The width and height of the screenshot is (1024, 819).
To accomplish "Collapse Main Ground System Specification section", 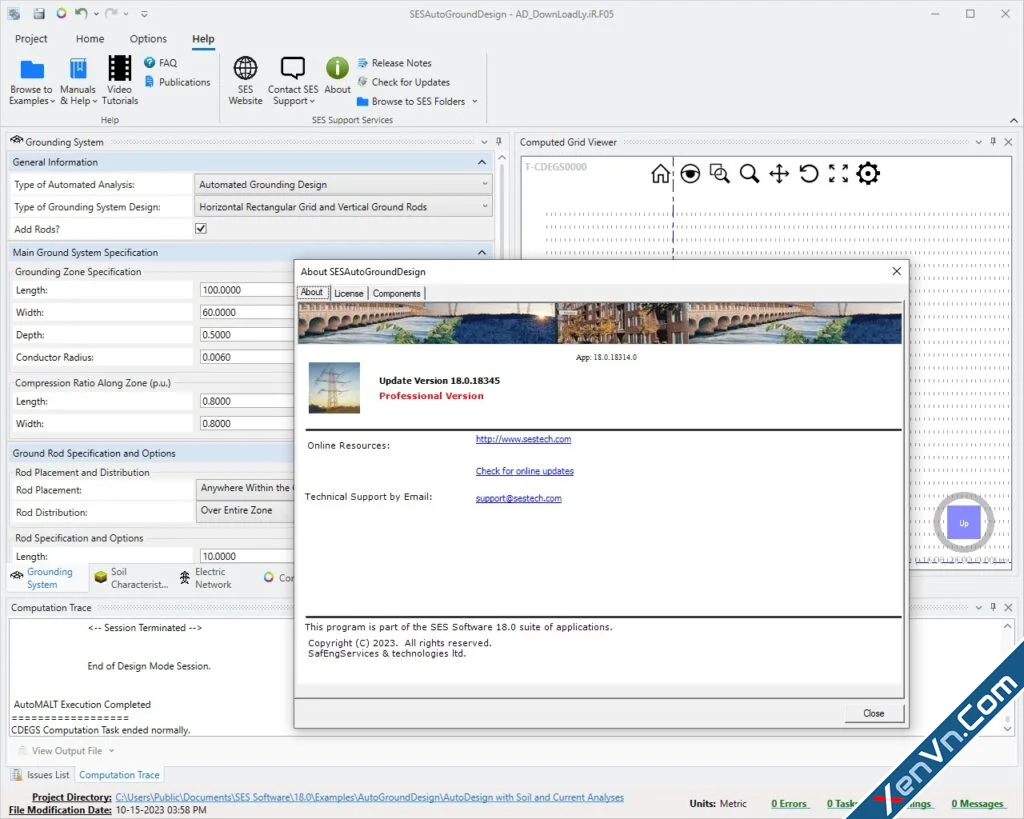I will (x=482, y=253).
